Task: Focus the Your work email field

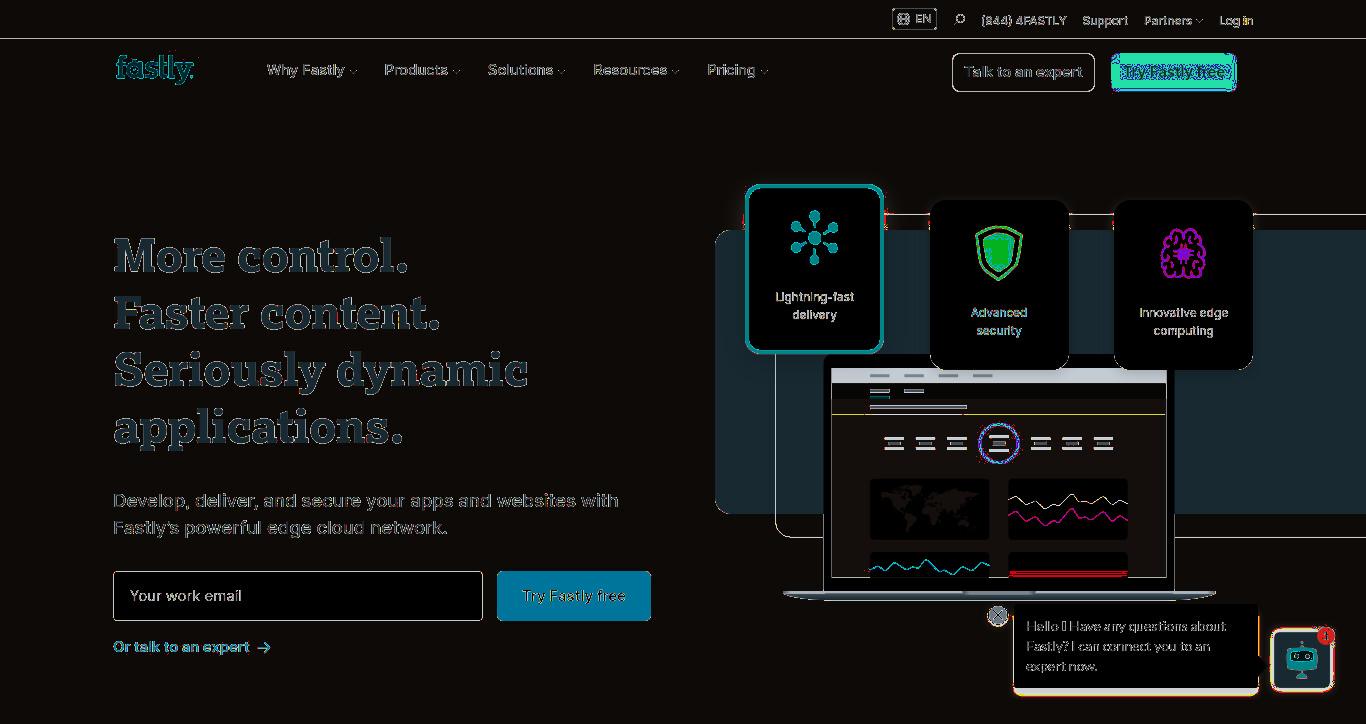Action: tap(298, 596)
